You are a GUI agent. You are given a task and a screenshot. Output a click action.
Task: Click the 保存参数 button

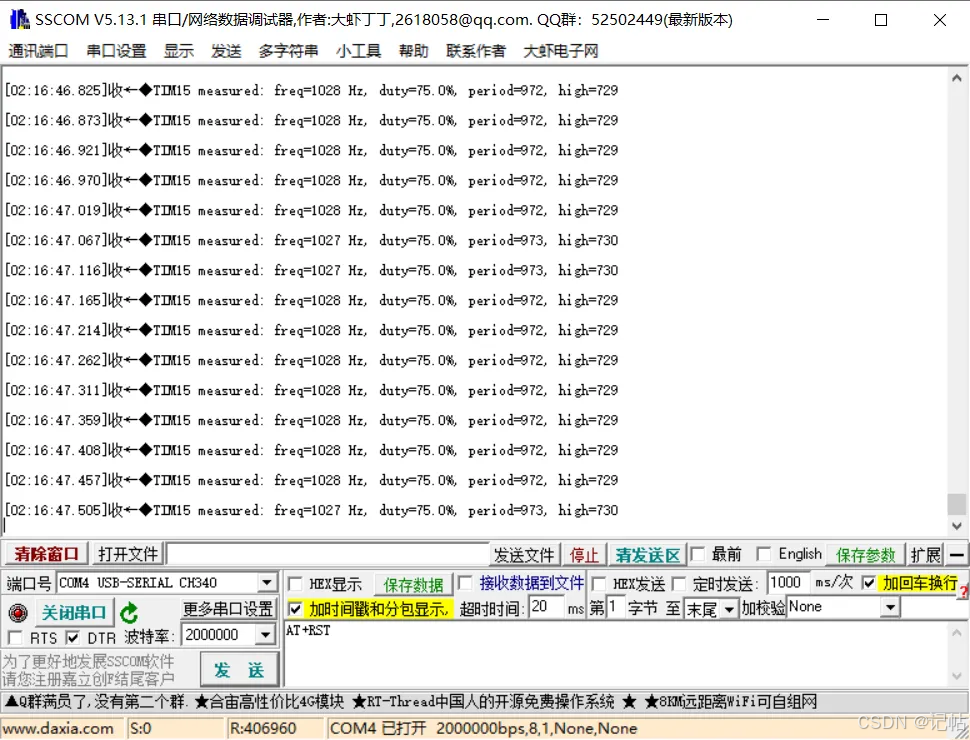point(865,555)
